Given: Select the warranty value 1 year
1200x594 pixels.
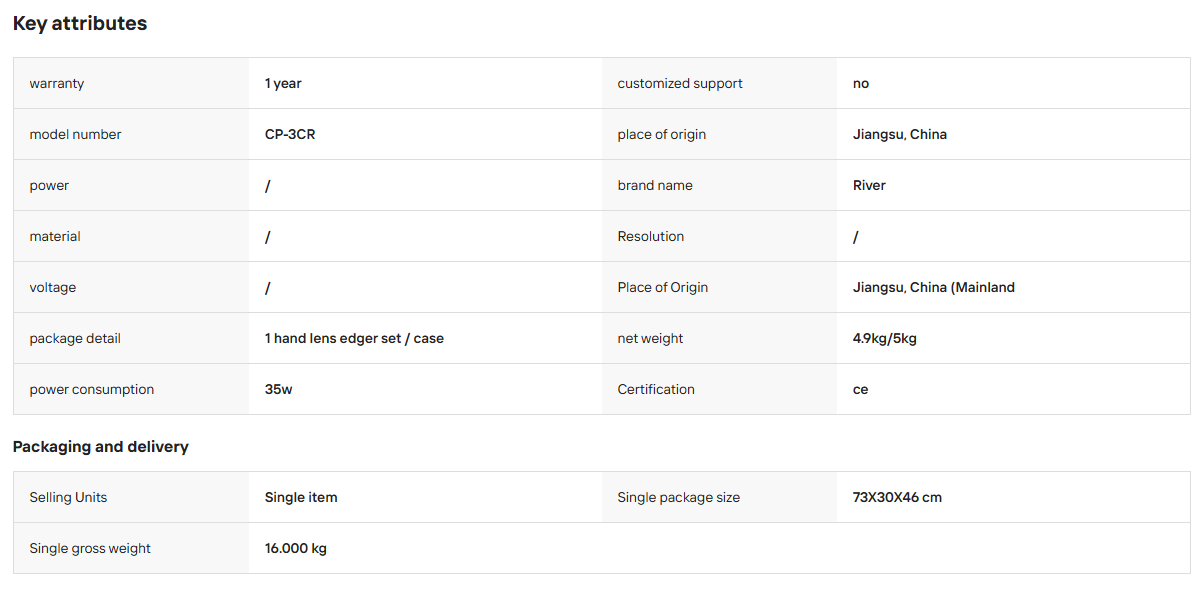Looking at the screenshot, I should click(x=283, y=83).
